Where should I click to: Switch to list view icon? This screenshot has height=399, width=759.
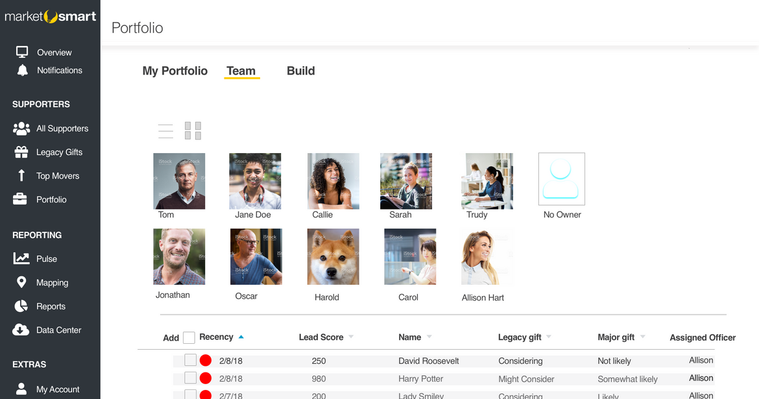[166, 131]
